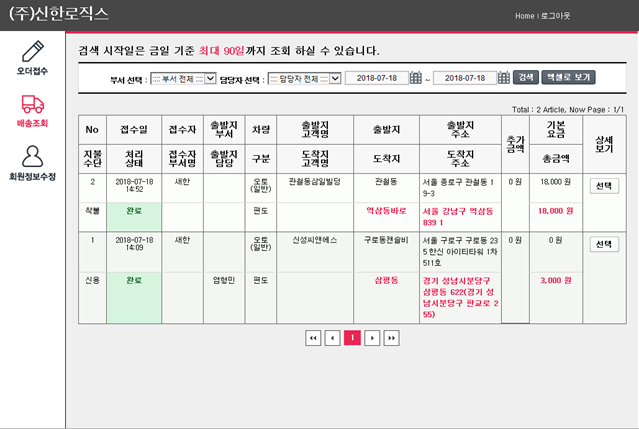Click the end date input field
The image size is (639, 429).
465,78
